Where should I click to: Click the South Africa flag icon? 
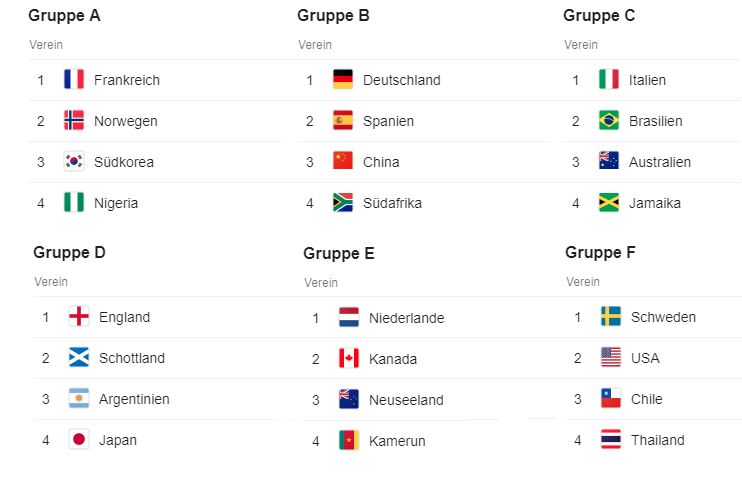[343, 202]
